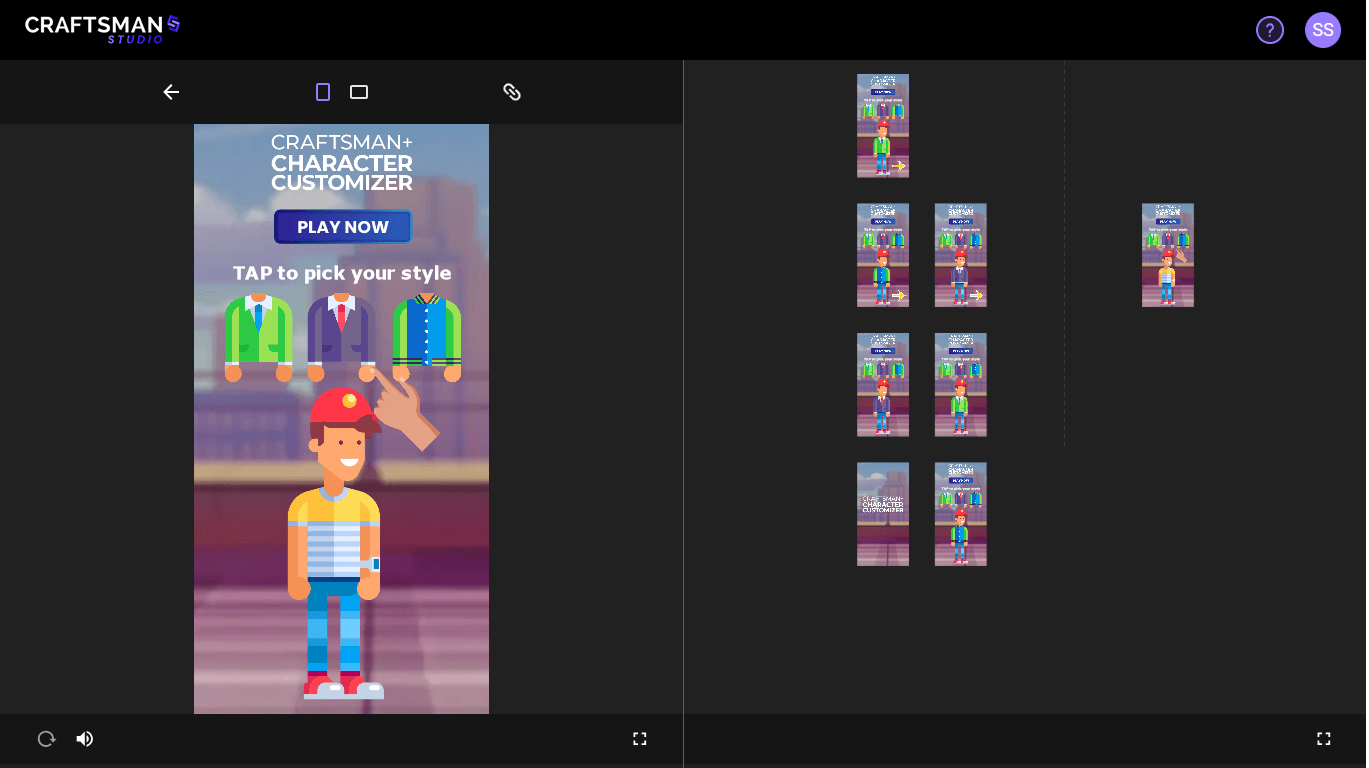Viewport: 1369px width, 768px height.
Task: Expand the ad preview pane to fullscreen
Action: click(x=640, y=739)
